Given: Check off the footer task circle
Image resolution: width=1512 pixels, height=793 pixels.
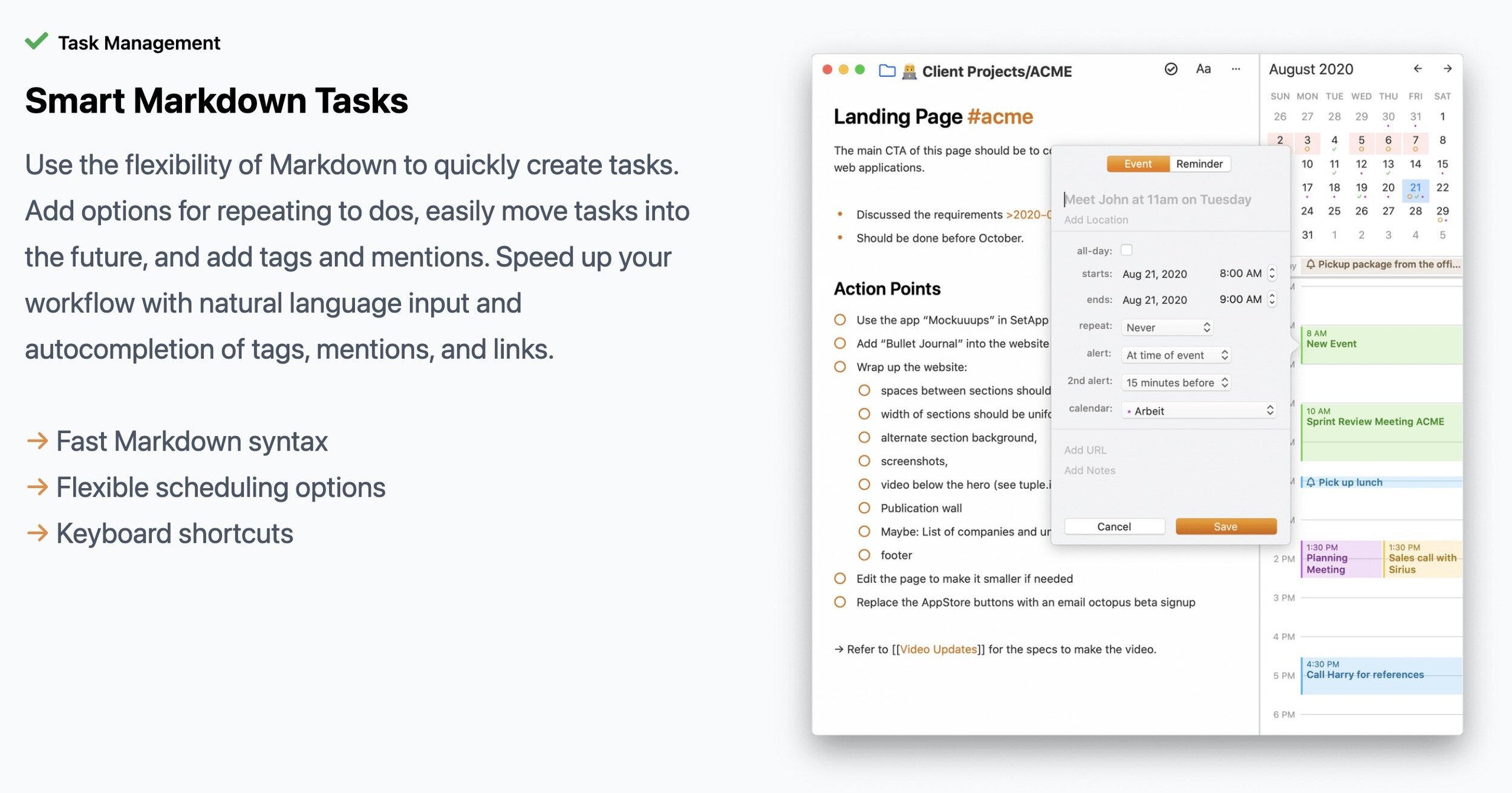Looking at the screenshot, I should tap(864, 555).
